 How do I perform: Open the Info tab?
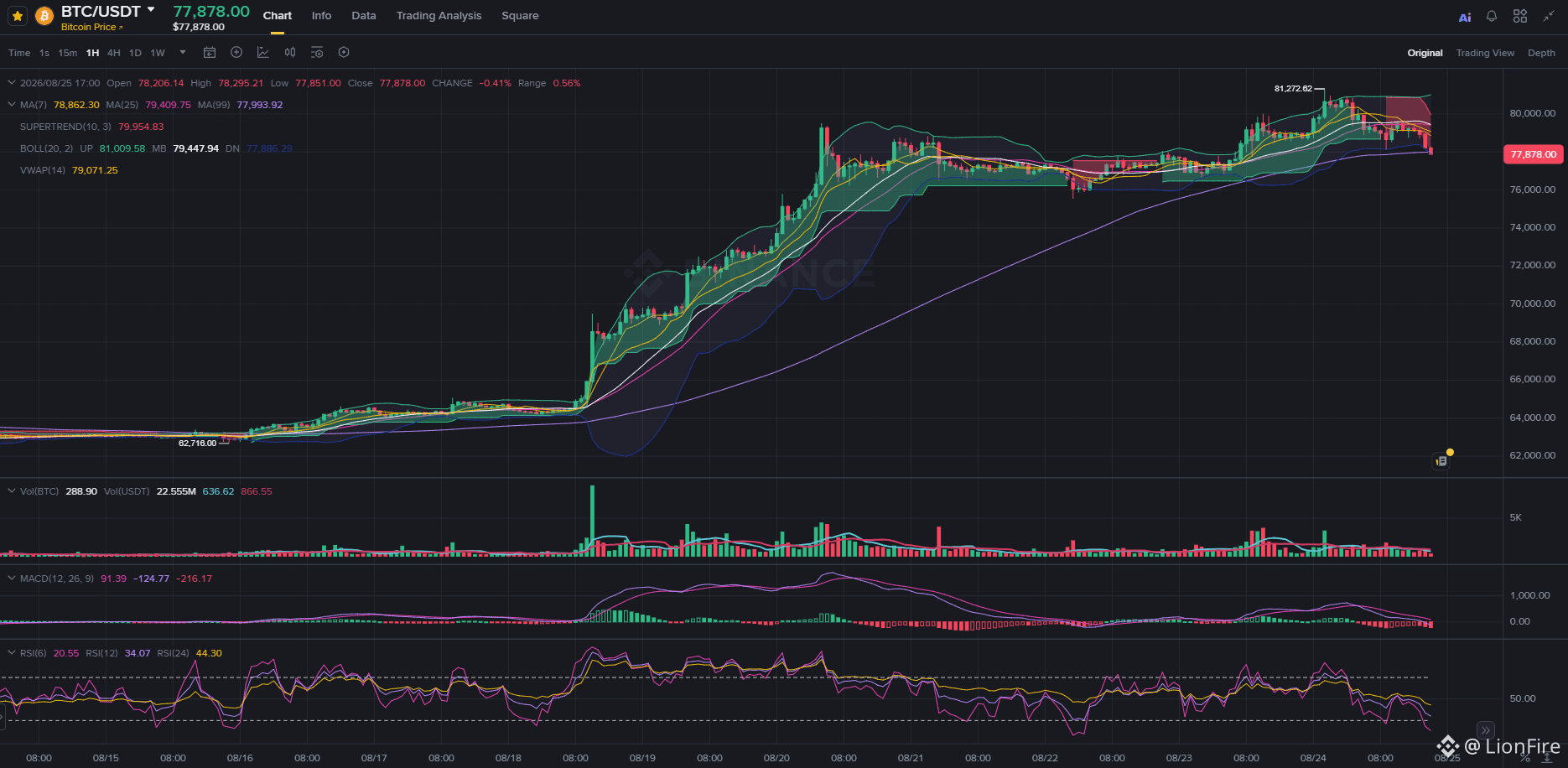click(321, 16)
